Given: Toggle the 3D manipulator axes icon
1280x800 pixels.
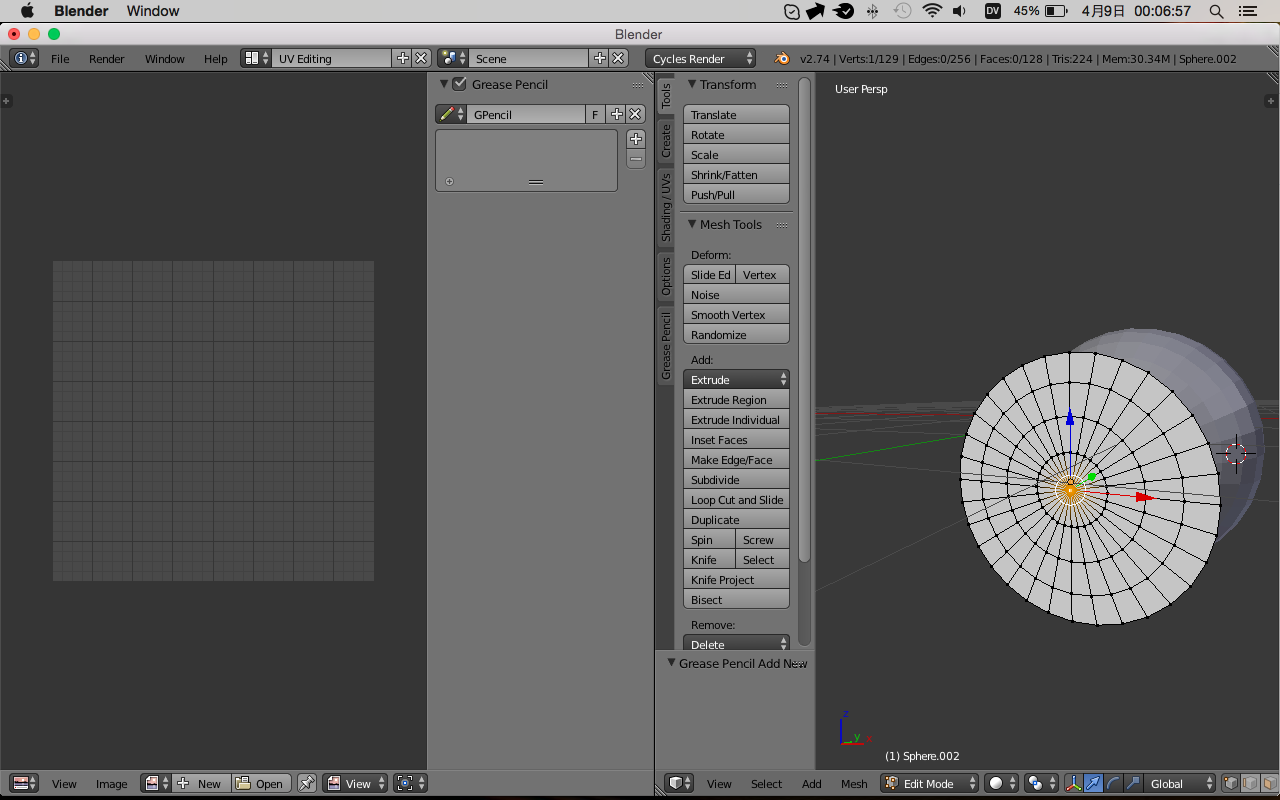Looking at the screenshot, I should pyautogui.click(x=1074, y=783).
